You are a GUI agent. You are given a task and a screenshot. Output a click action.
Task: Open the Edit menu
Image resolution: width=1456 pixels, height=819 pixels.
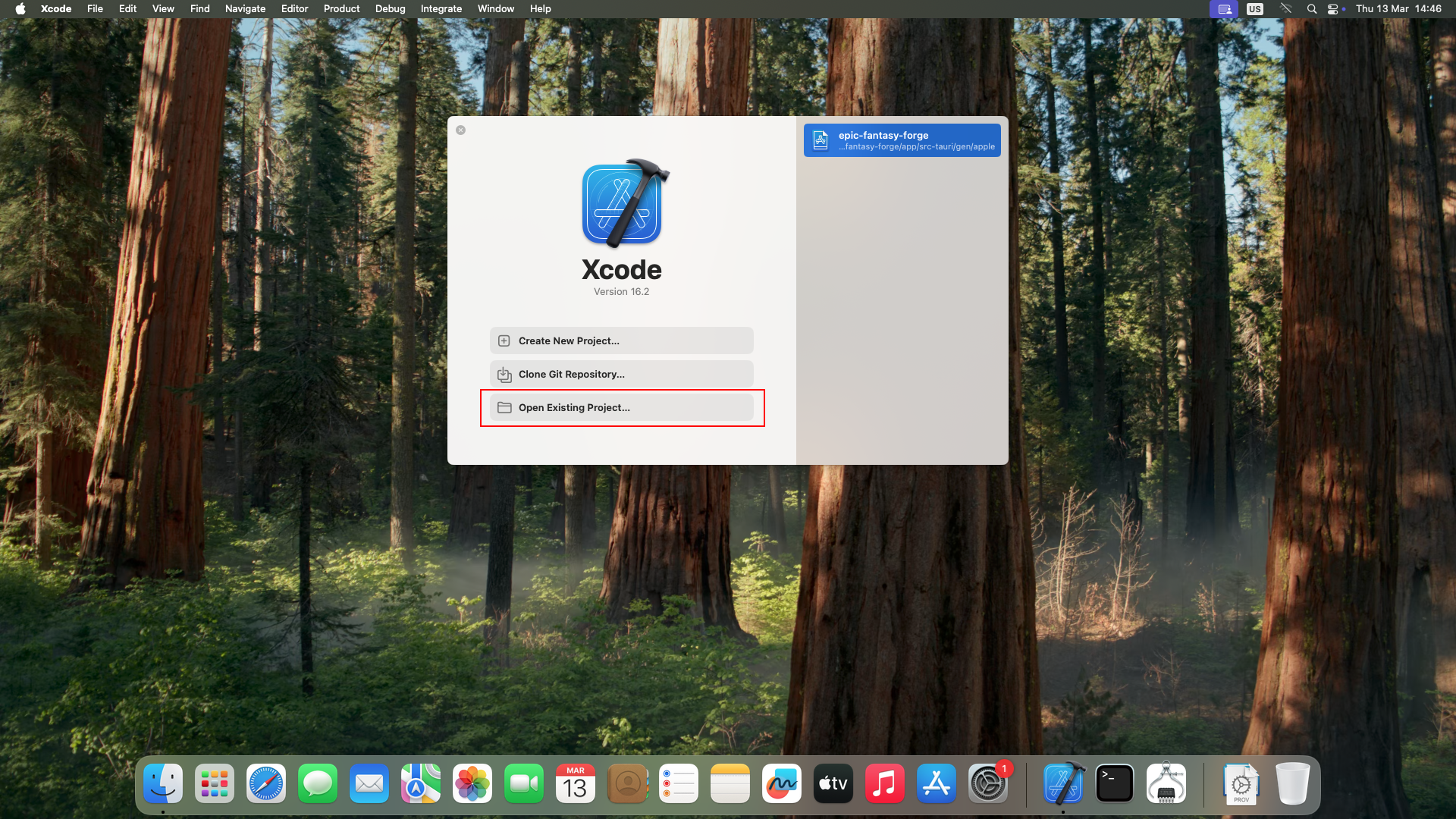[127, 9]
